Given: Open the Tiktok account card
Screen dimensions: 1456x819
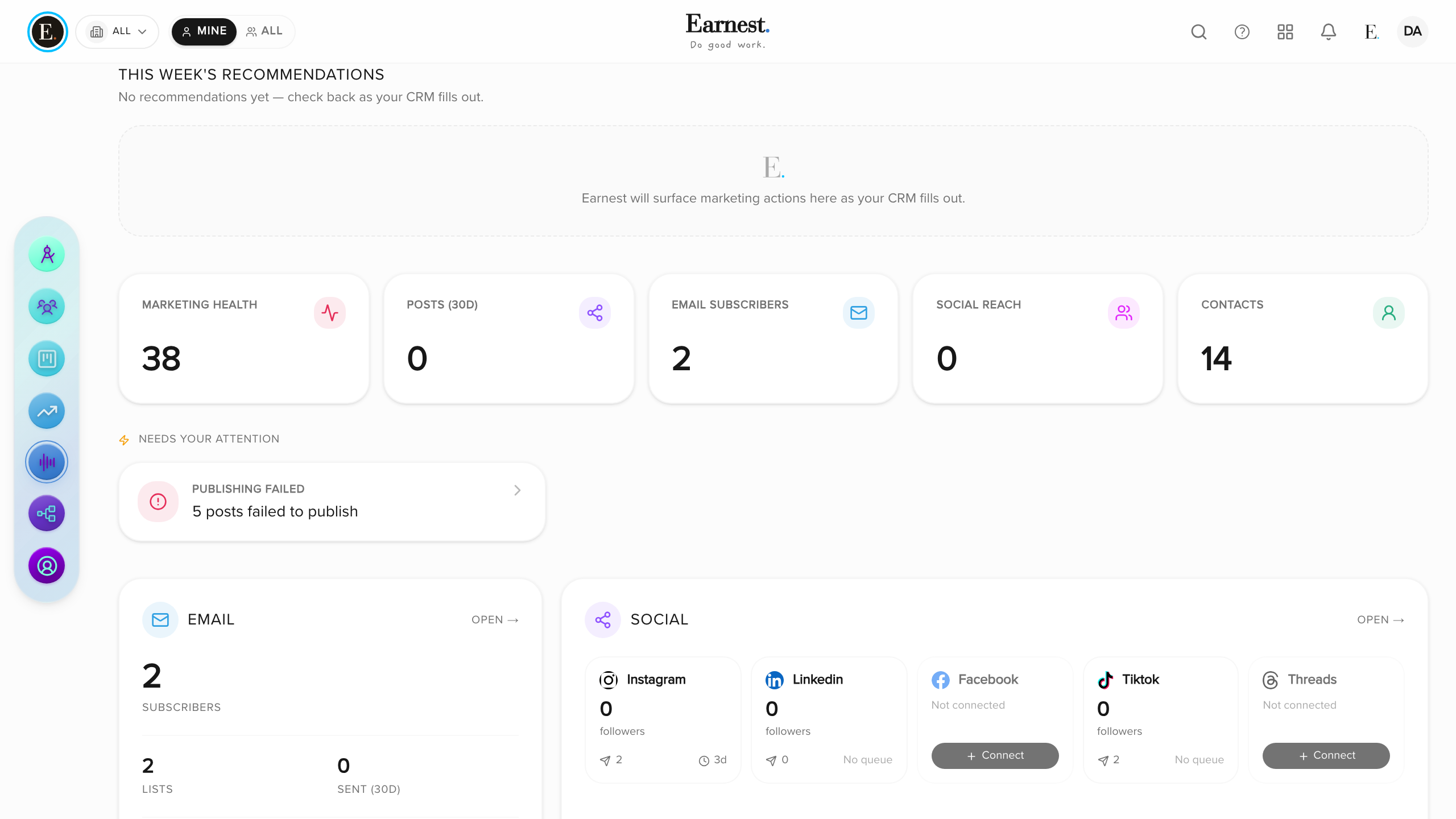Looking at the screenshot, I should [x=1161, y=720].
